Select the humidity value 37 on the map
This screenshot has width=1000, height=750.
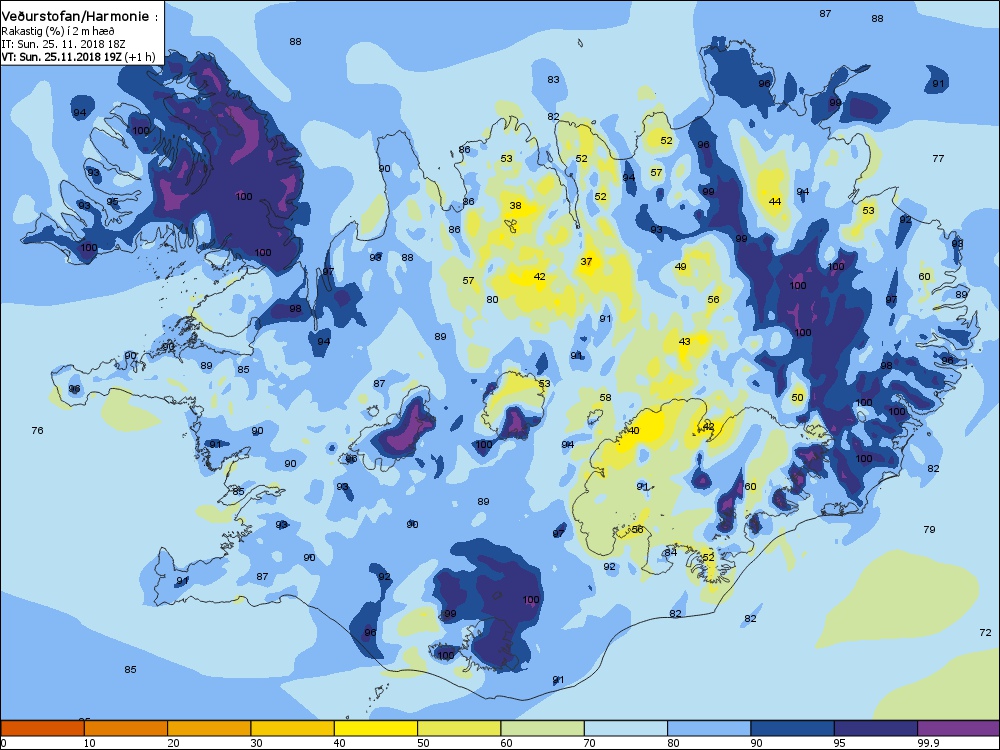click(x=586, y=261)
